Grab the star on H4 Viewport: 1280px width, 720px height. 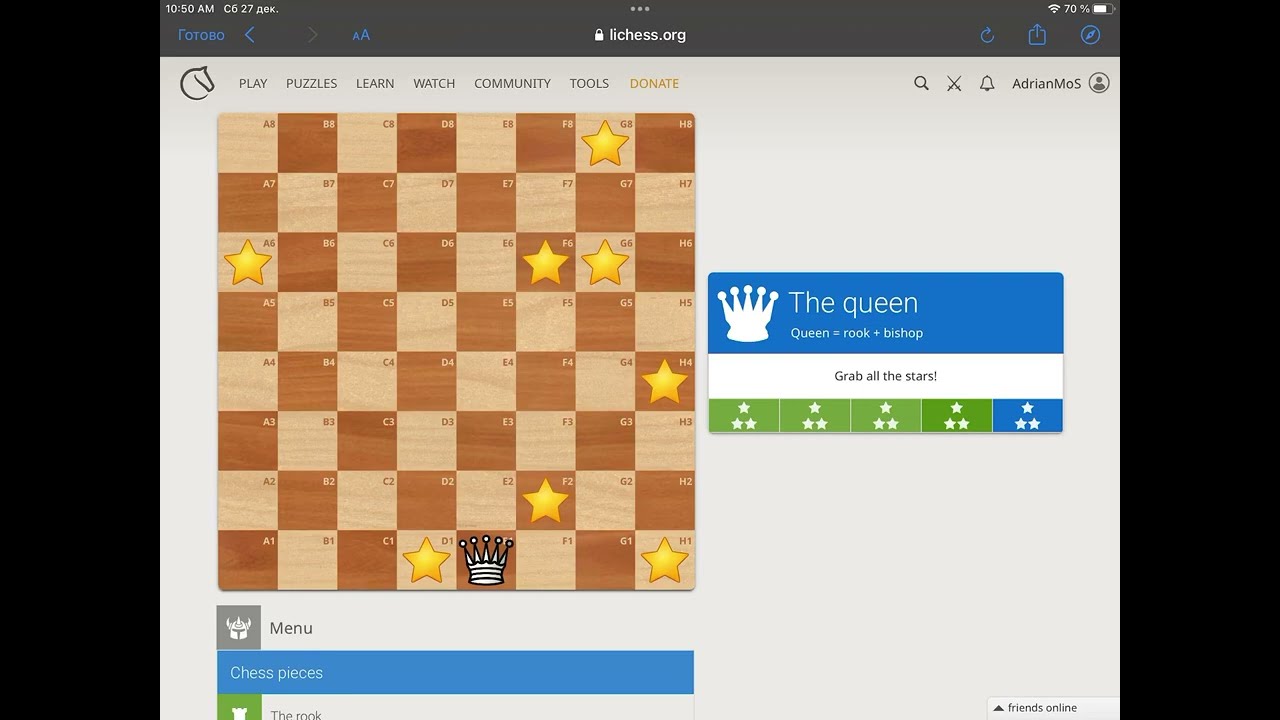click(665, 381)
